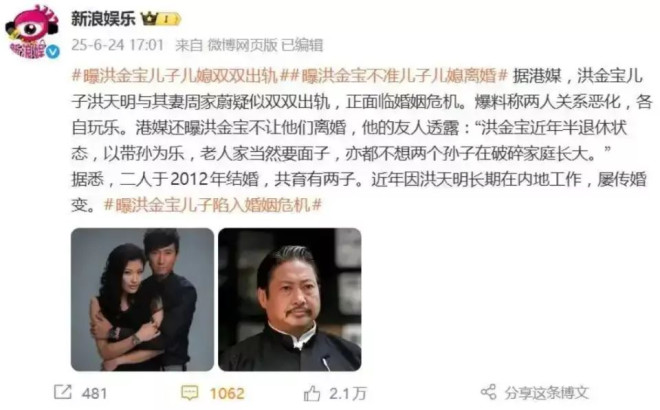
Task: Open hashtag 曝洪金宝儿子陷入婚姻危机
Action: pyautogui.click(x=213, y=205)
